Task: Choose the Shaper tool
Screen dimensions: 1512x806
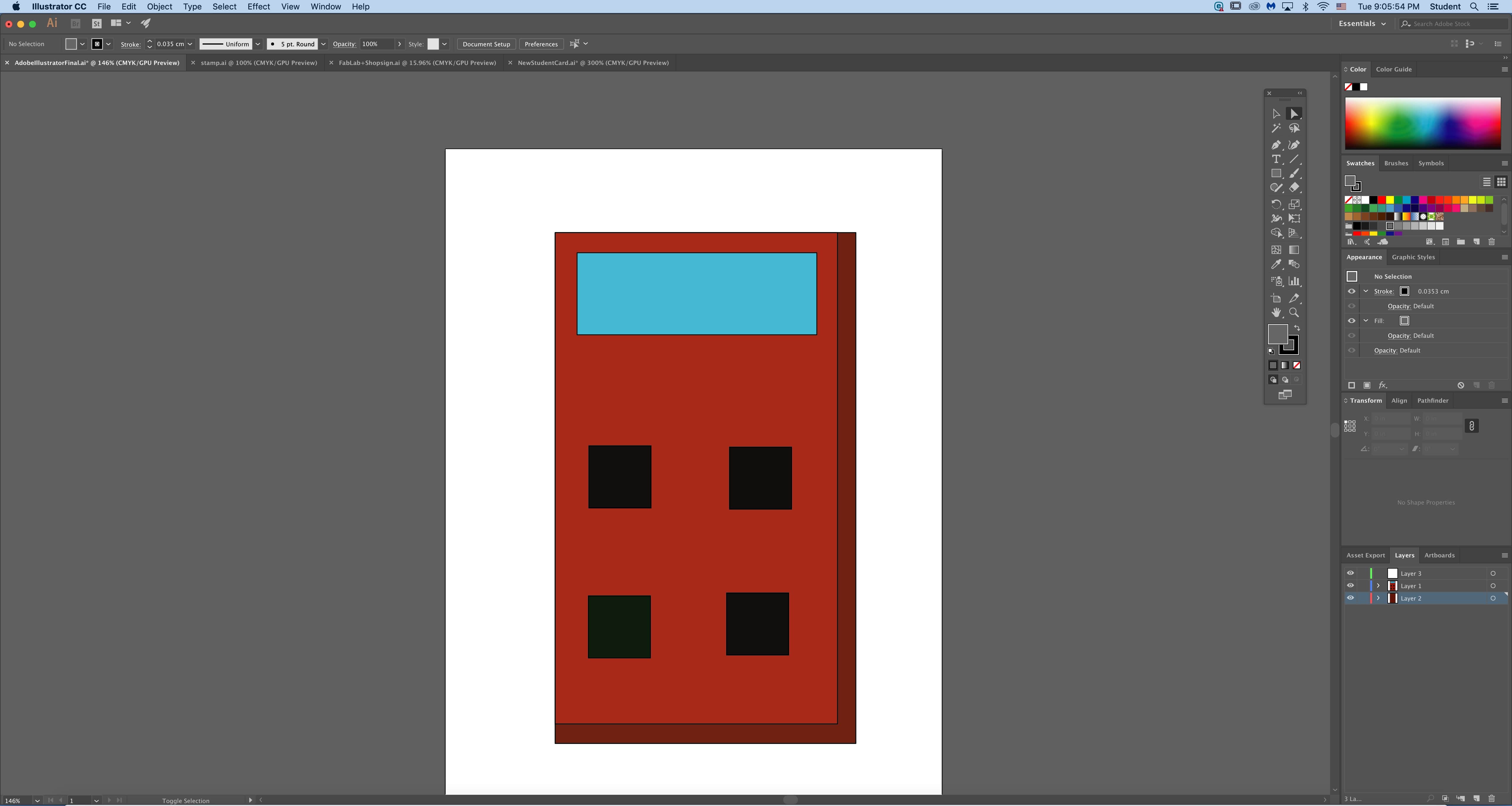Action: 1276,188
